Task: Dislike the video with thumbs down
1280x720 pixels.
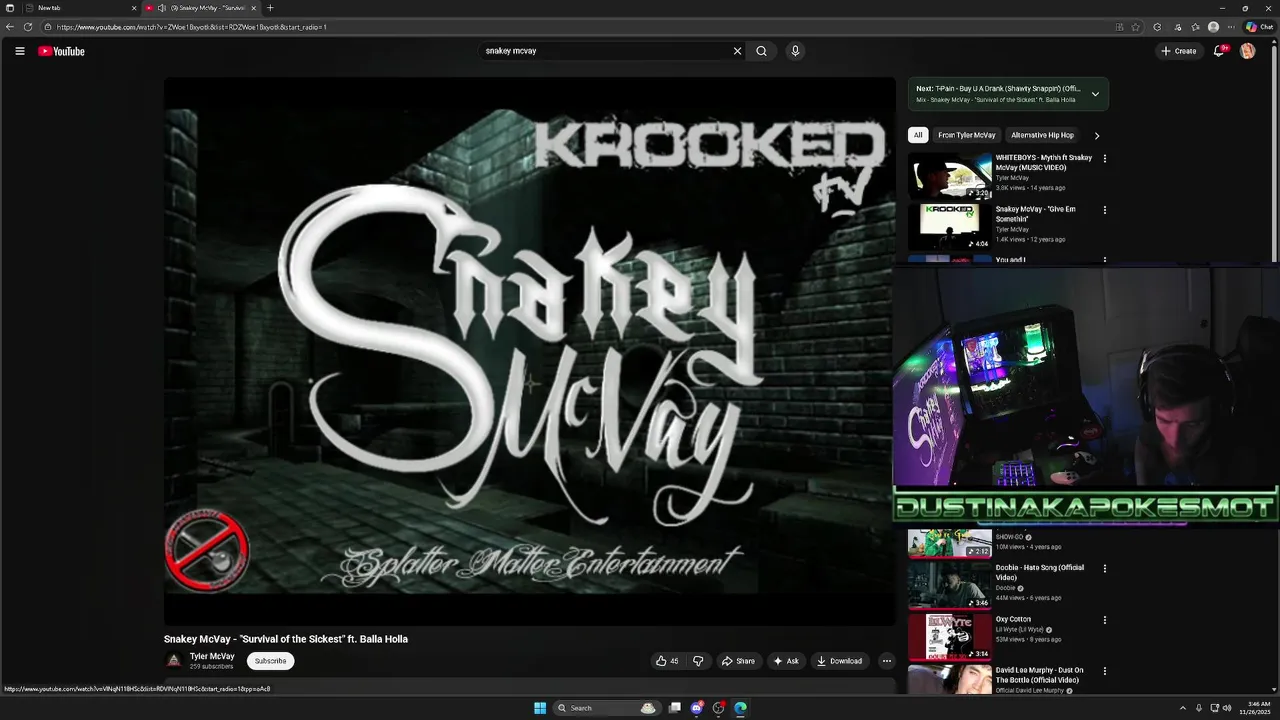Action: pyautogui.click(x=698, y=661)
